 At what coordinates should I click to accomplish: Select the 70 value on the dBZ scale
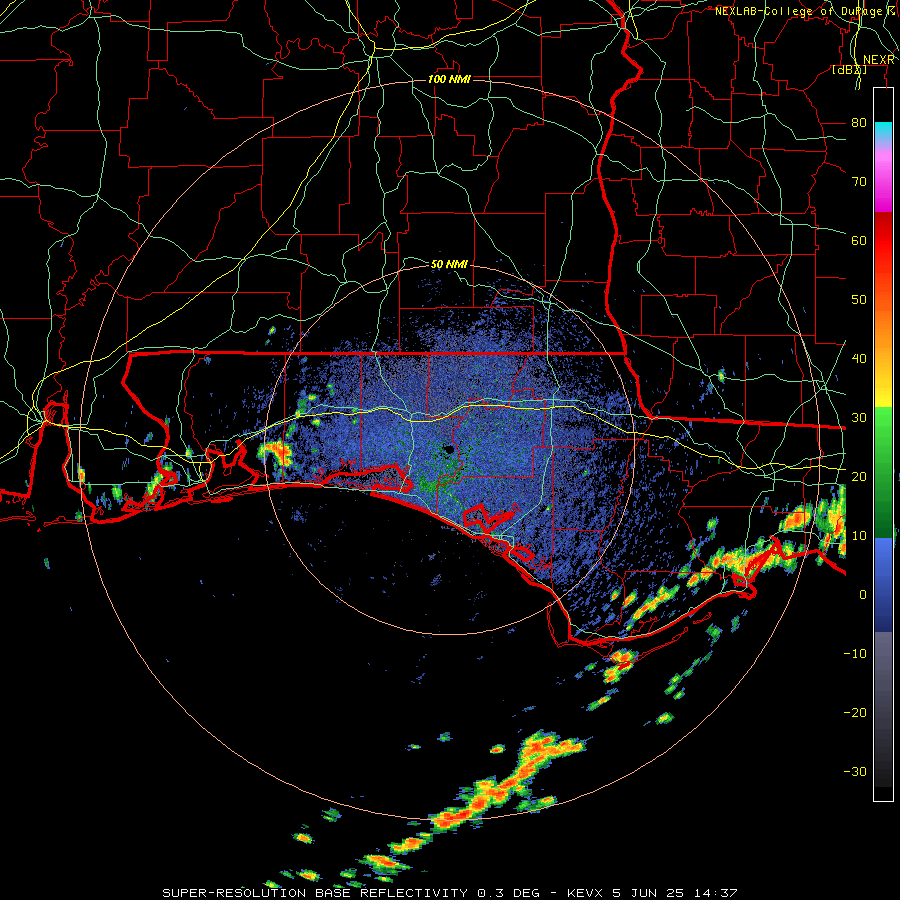coord(859,182)
